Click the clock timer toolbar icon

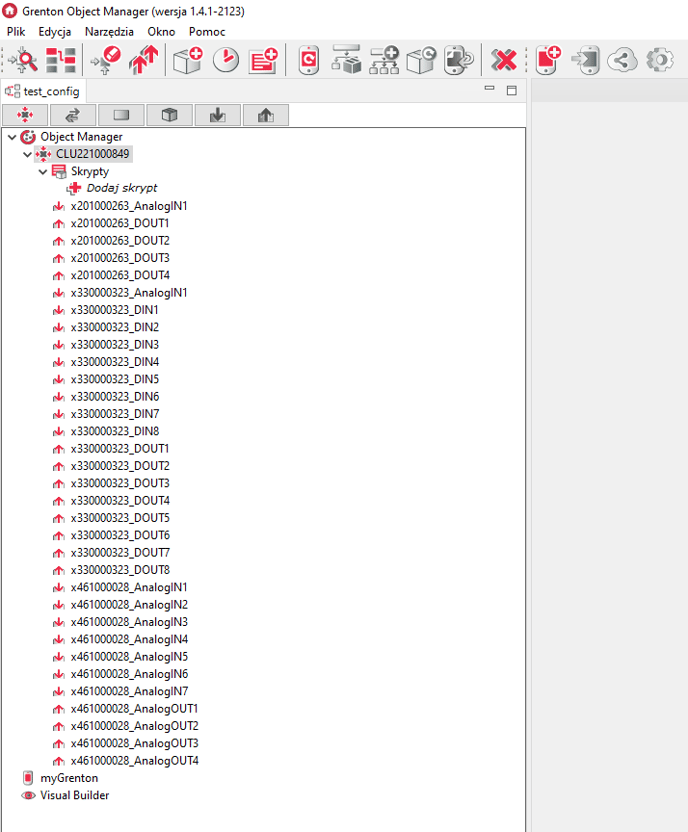pos(226,60)
